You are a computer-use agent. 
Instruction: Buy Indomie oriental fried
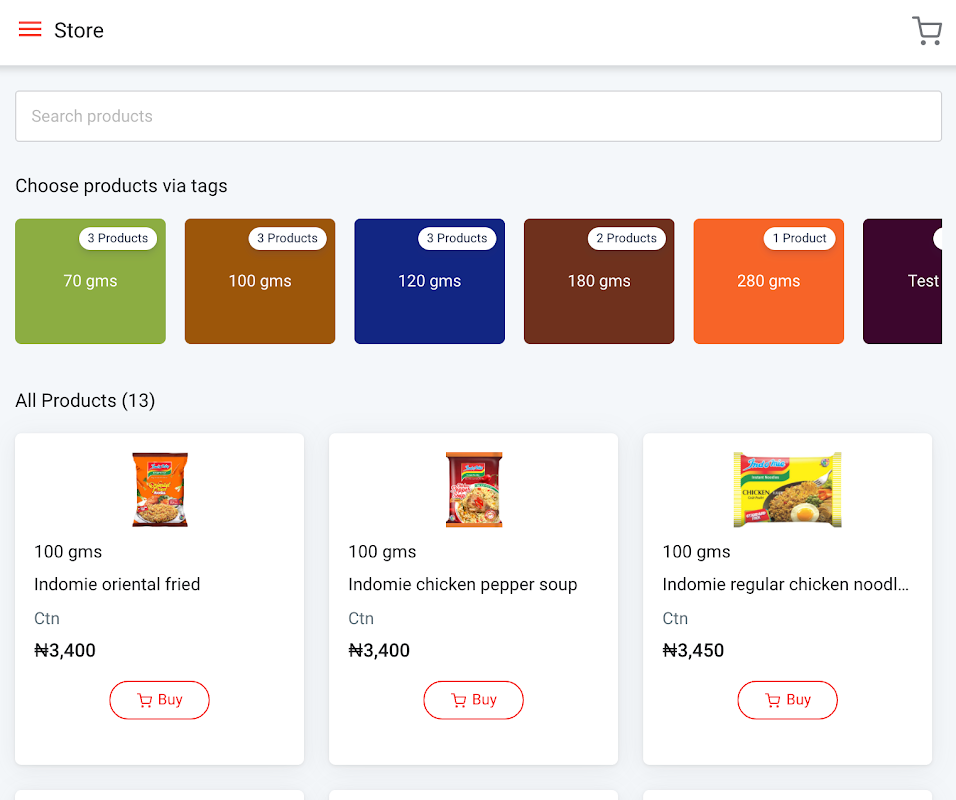(x=159, y=700)
